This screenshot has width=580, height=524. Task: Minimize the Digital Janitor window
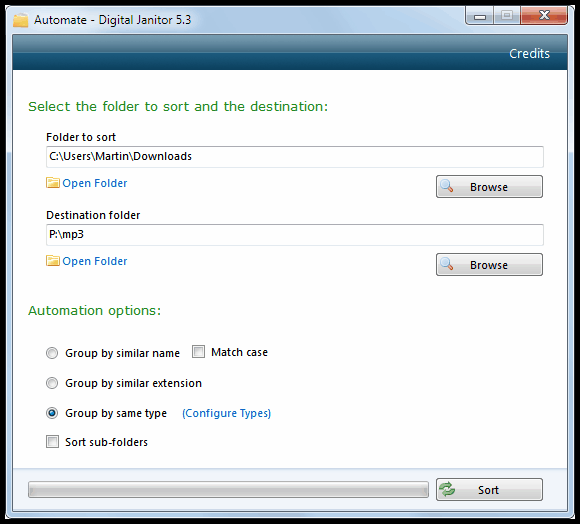click(479, 16)
